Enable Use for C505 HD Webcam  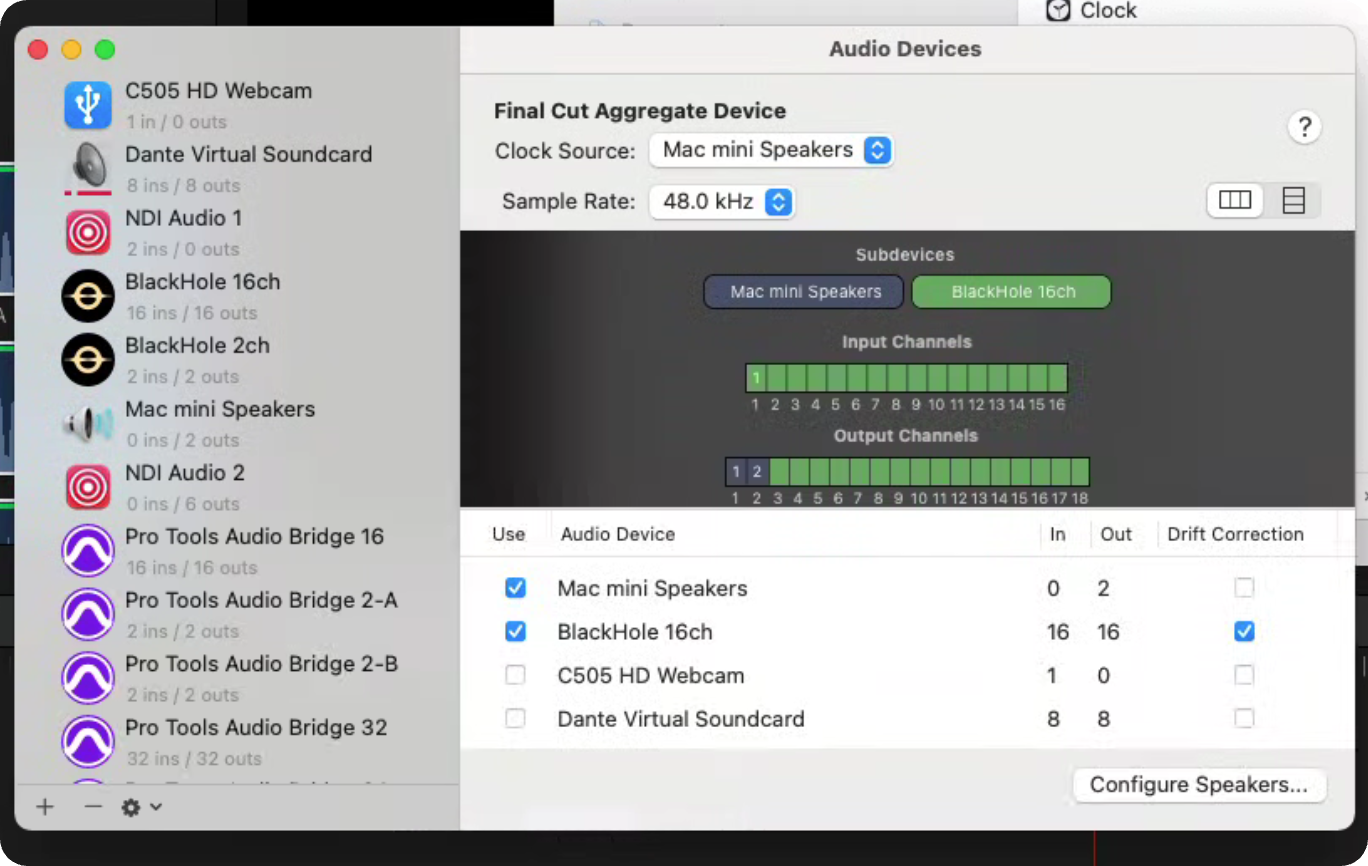[515, 675]
